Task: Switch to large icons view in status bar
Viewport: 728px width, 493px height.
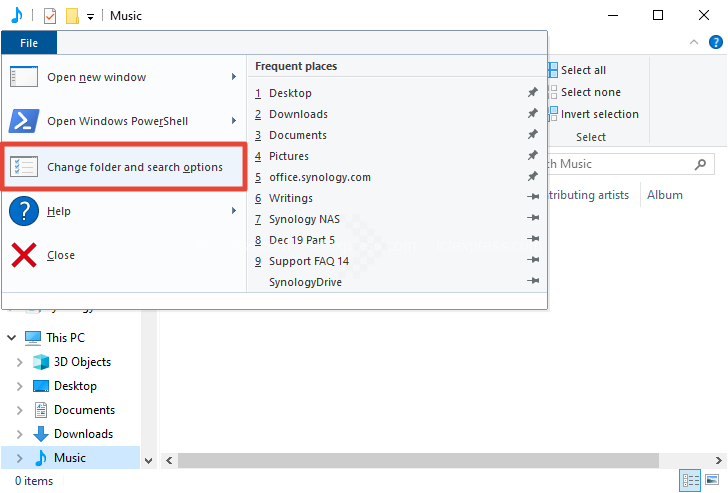Action: (x=714, y=481)
